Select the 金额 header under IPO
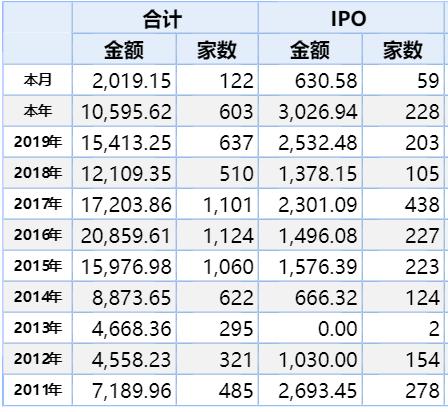 (x=310, y=49)
